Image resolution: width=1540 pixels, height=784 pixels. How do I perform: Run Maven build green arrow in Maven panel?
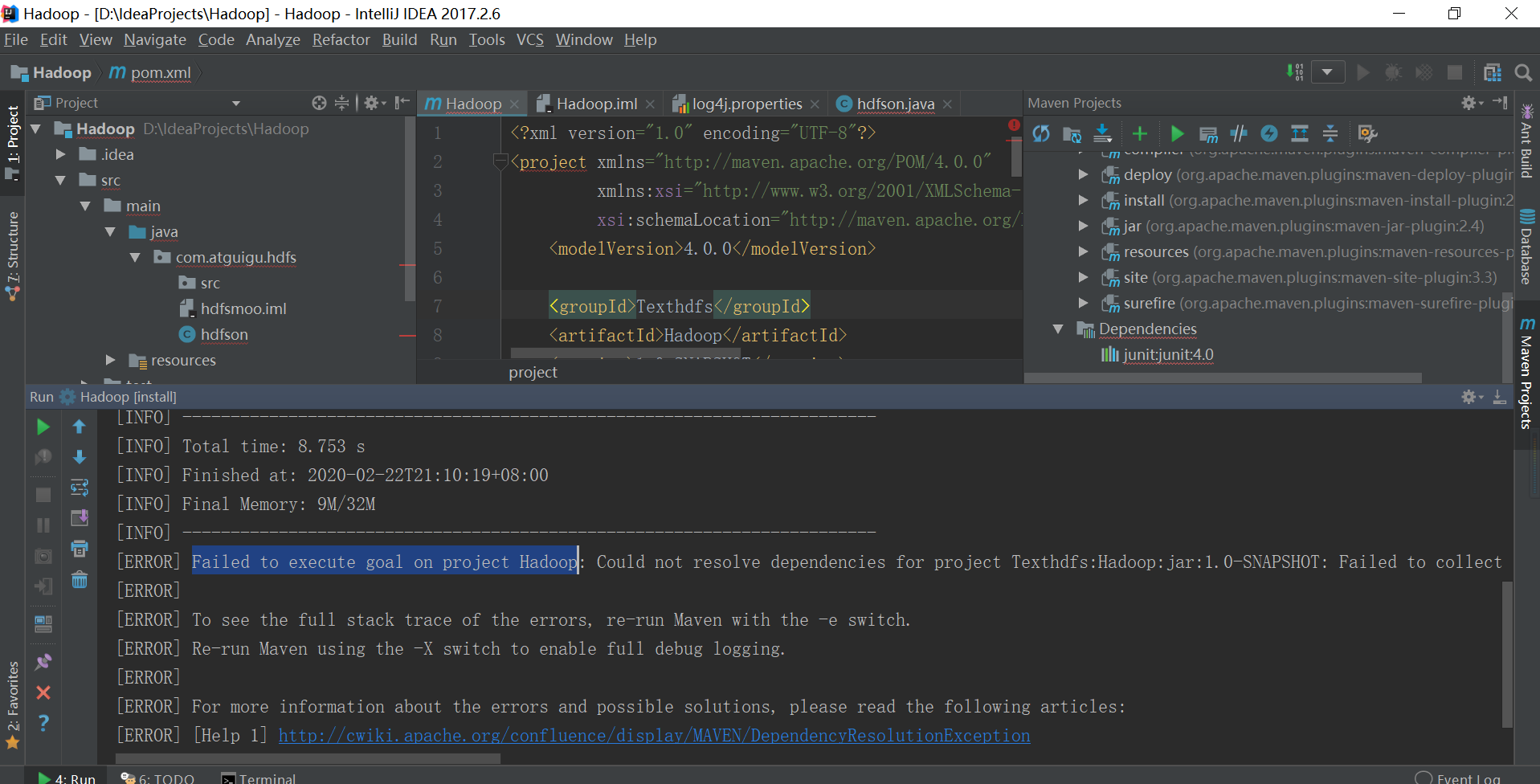(x=1178, y=133)
